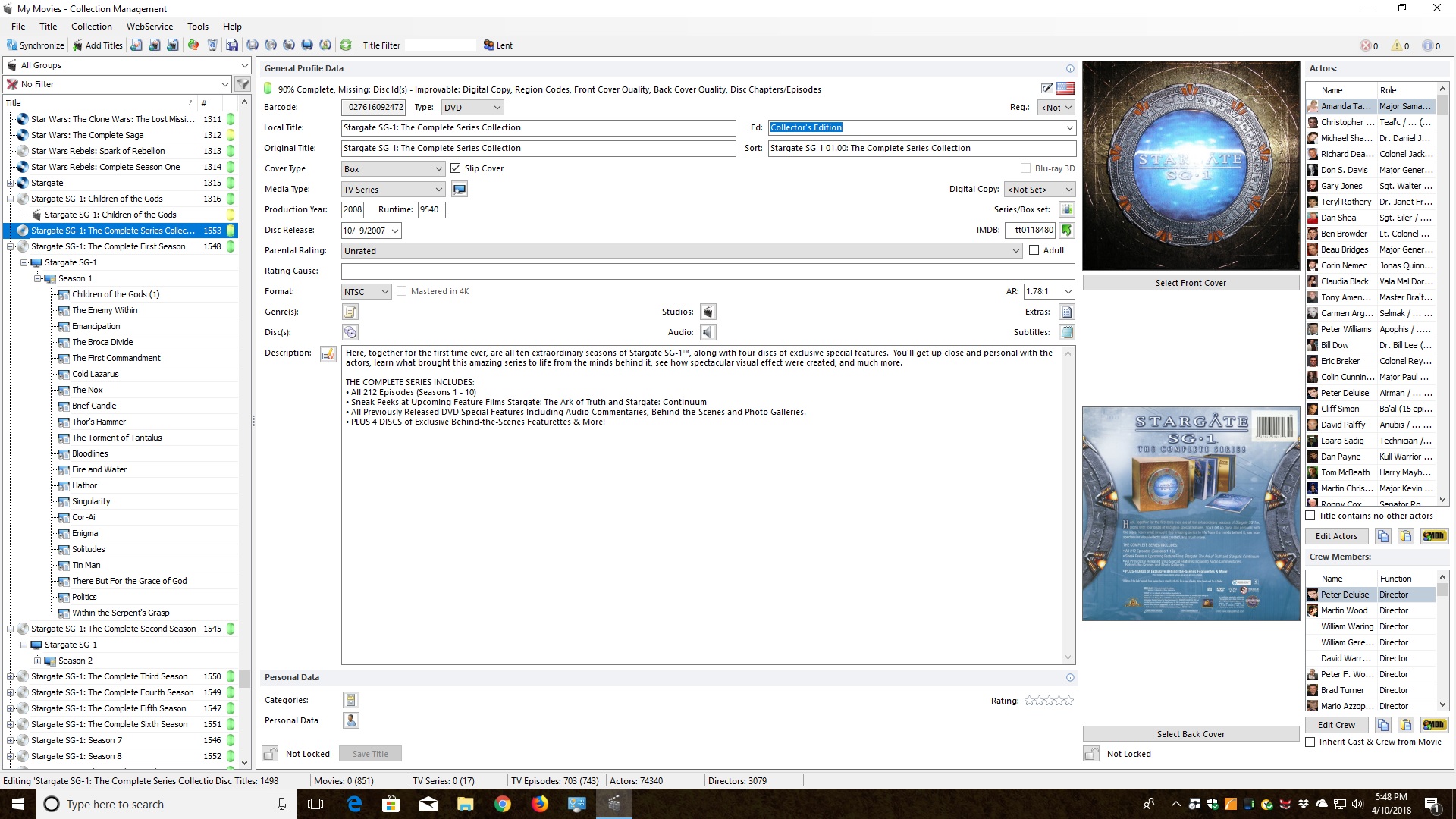This screenshot has width=1456, height=819.
Task: Check the Adult checkbox
Action: 1034,250
